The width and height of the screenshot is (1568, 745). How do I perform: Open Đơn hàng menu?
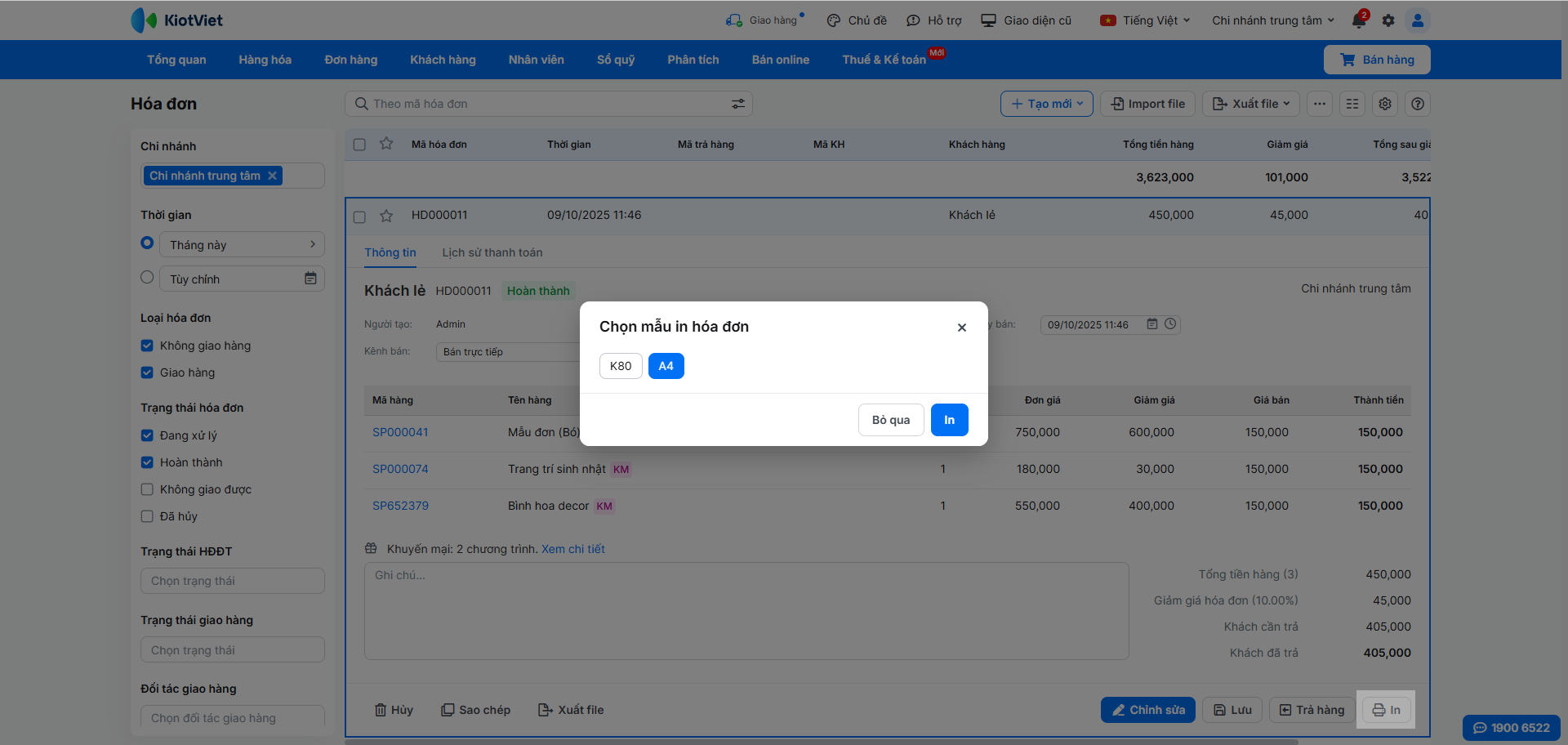coord(351,60)
